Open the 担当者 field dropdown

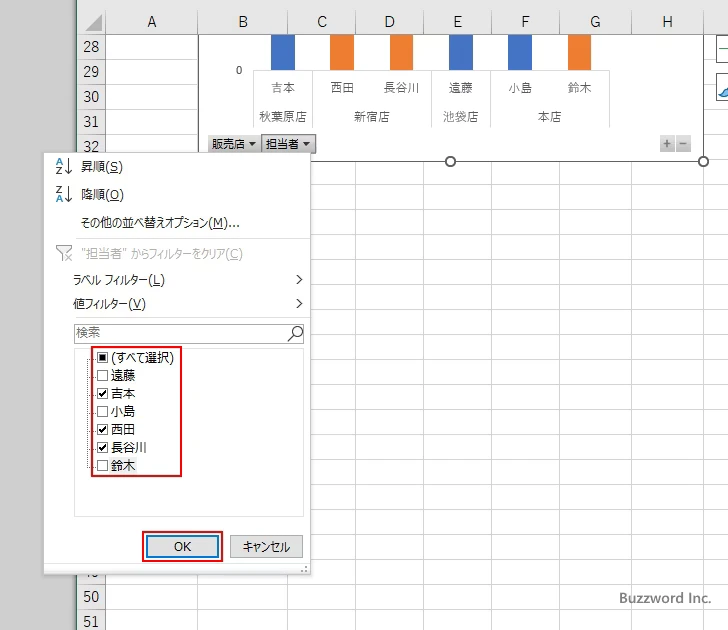pos(288,144)
